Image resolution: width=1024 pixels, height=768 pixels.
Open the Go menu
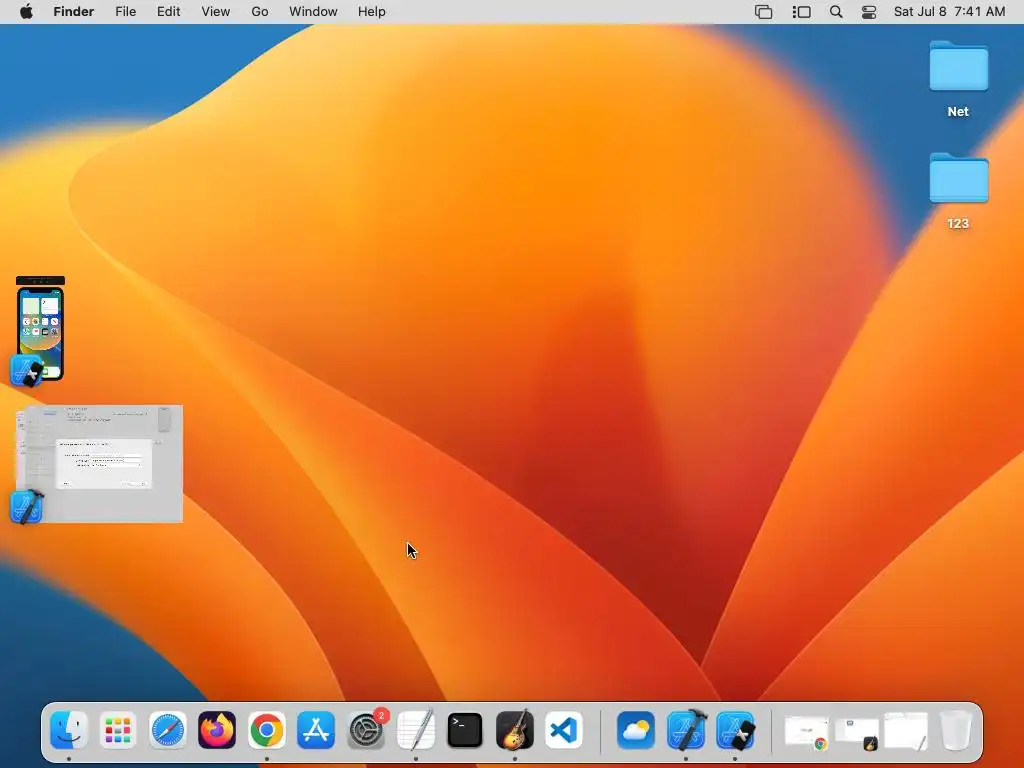click(260, 12)
